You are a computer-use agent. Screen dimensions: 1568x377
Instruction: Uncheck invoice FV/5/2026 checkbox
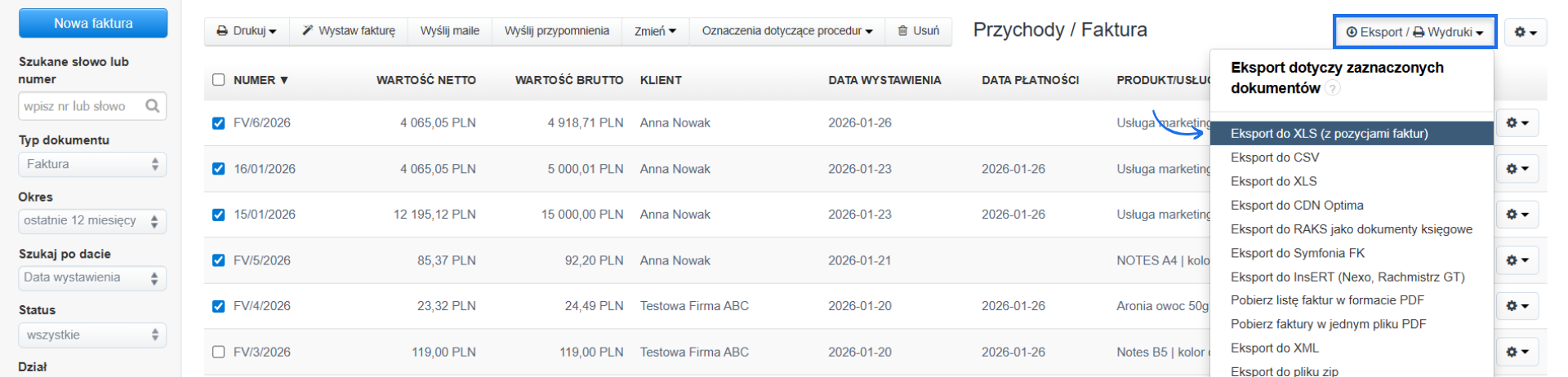click(218, 260)
